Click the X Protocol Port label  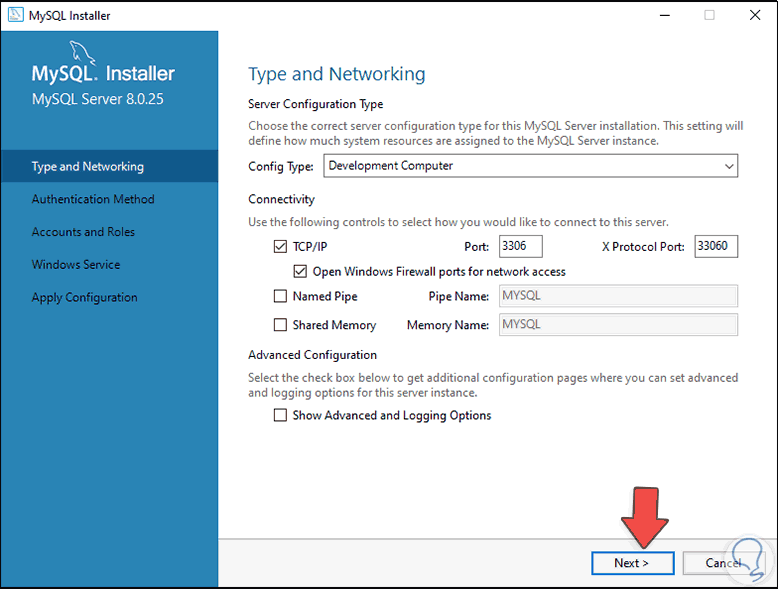pyautogui.click(x=643, y=247)
